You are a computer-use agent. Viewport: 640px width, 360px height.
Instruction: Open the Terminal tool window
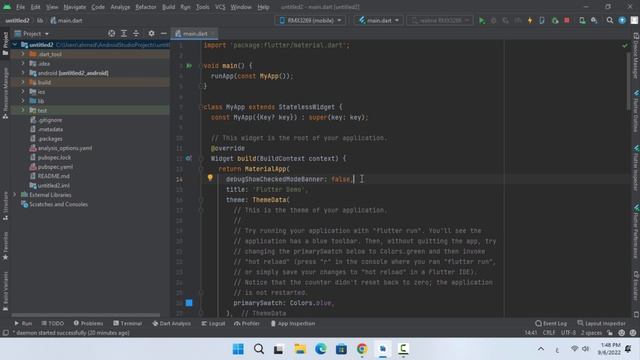(128, 323)
